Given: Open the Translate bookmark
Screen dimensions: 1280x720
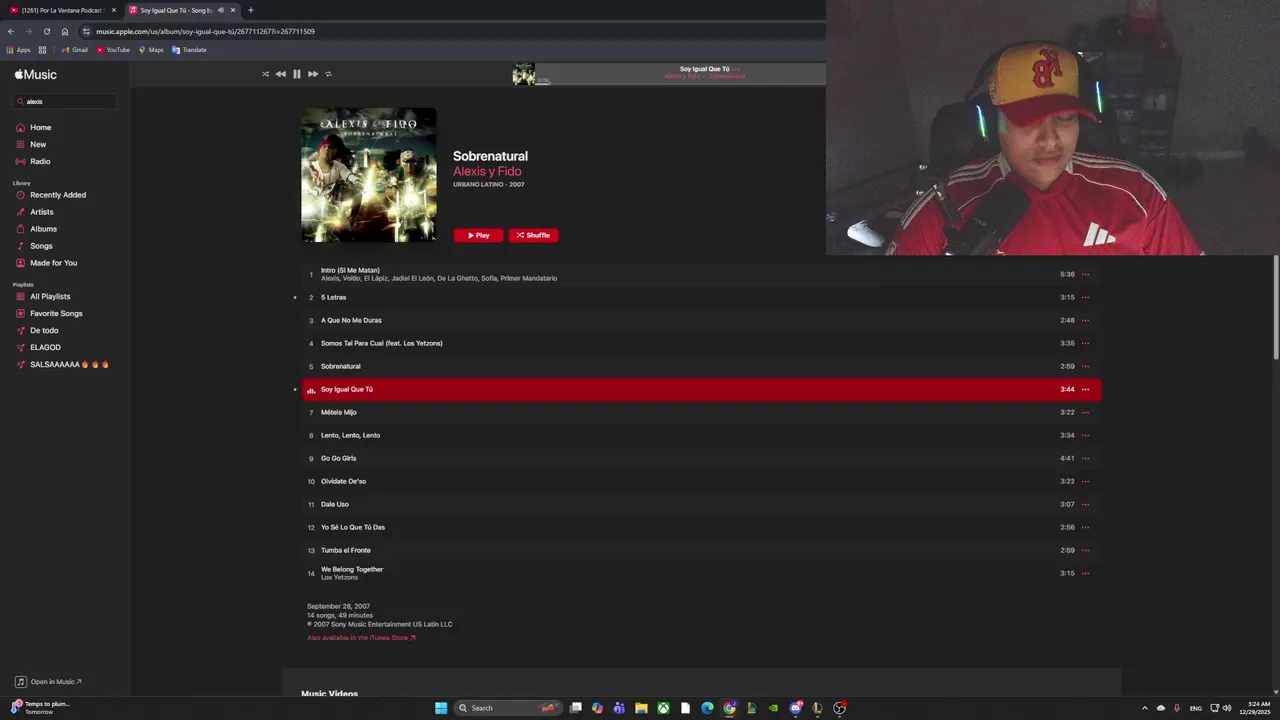Looking at the screenshot, I should [x=189, y=50].
